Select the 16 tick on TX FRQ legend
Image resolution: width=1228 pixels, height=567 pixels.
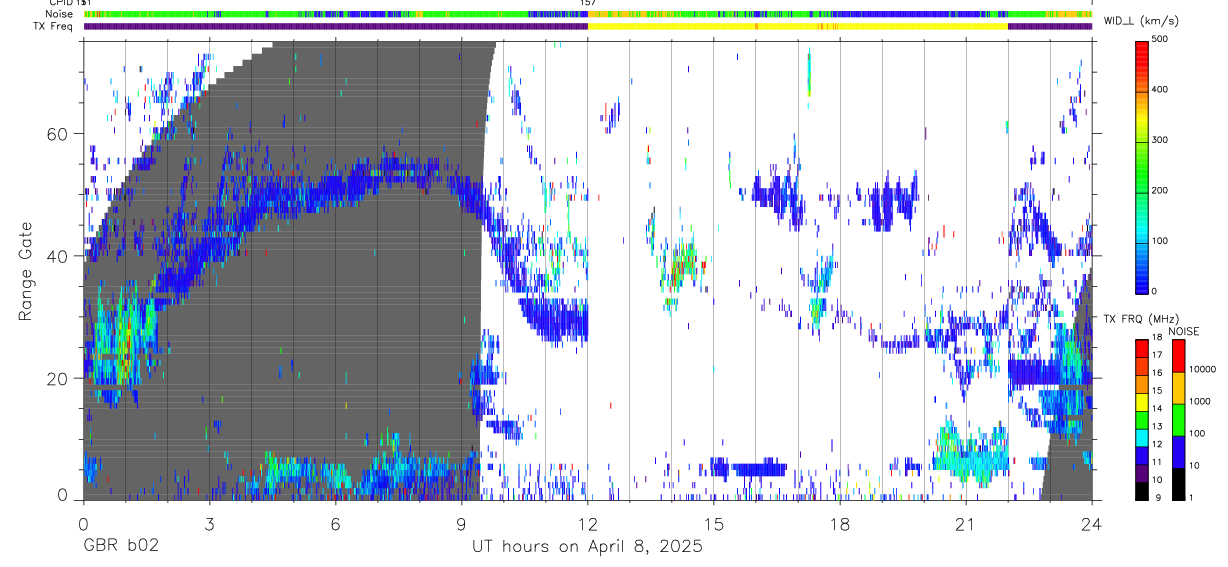pyautogui.click(x=1158, y=373)
